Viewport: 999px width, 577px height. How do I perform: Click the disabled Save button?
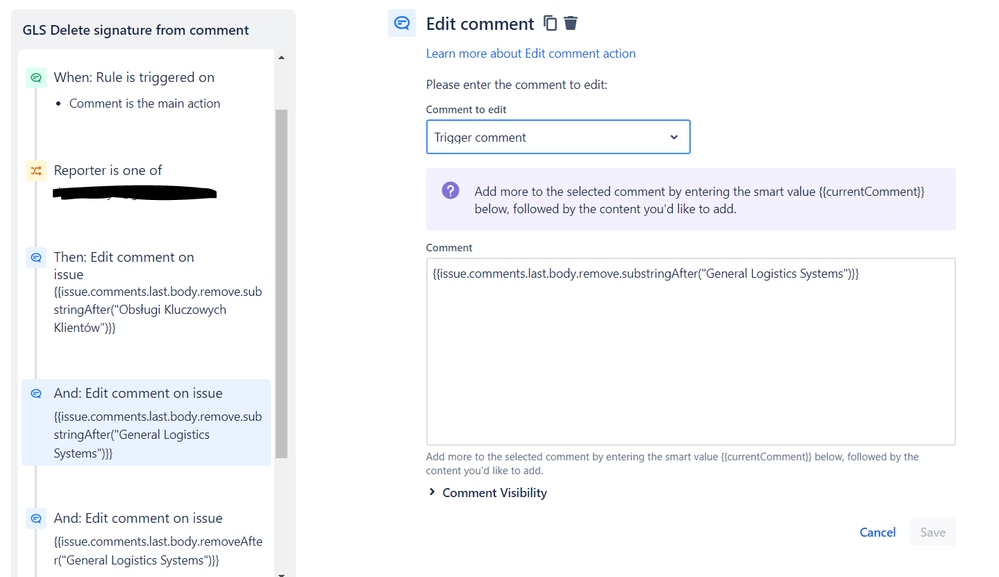[933, 532]
